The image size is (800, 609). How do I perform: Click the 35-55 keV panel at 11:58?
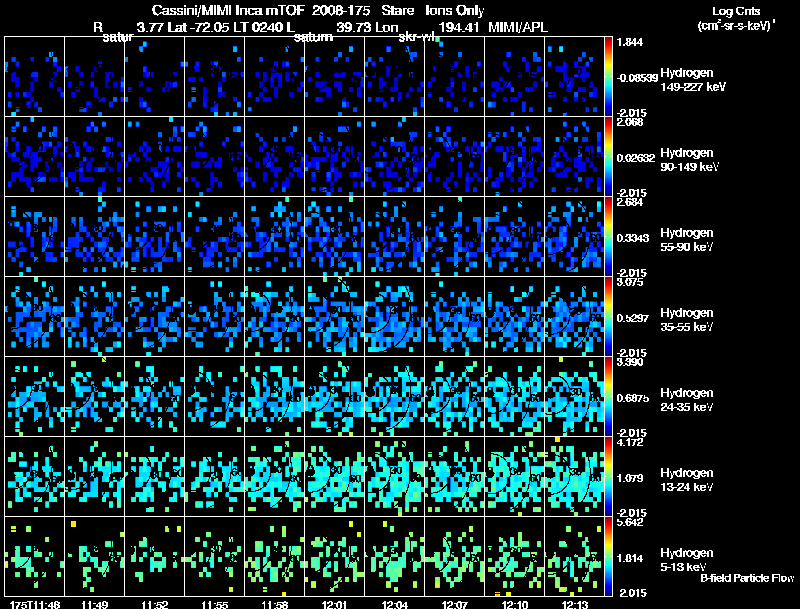point(274,317)
